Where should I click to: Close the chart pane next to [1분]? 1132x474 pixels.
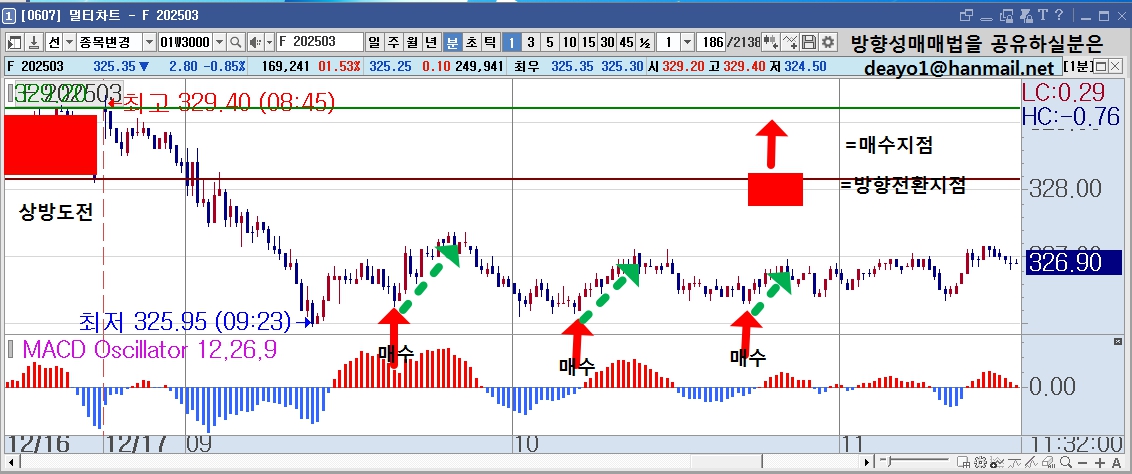pos(1117,68)
